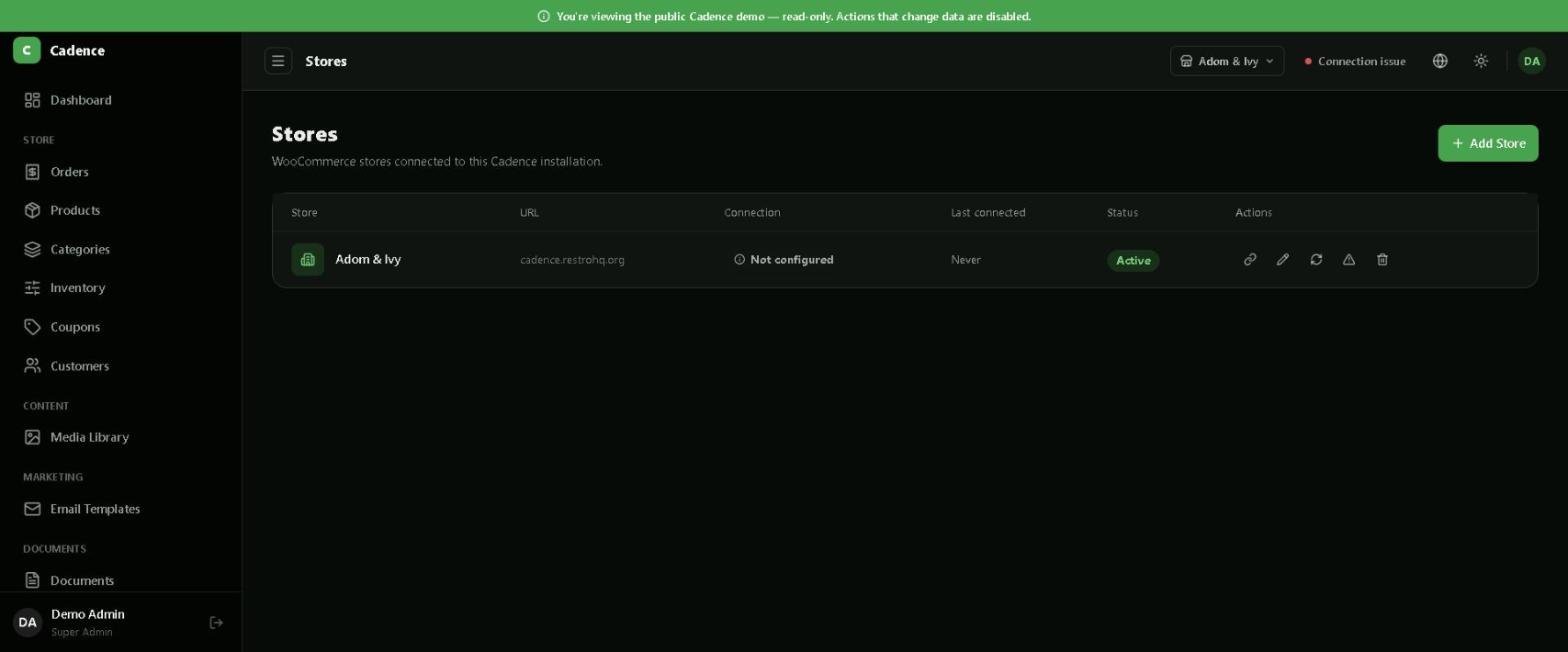This screenshot has height=652, width=1568.
Task: Click the Not configured connection status
Action: [783, 259]
